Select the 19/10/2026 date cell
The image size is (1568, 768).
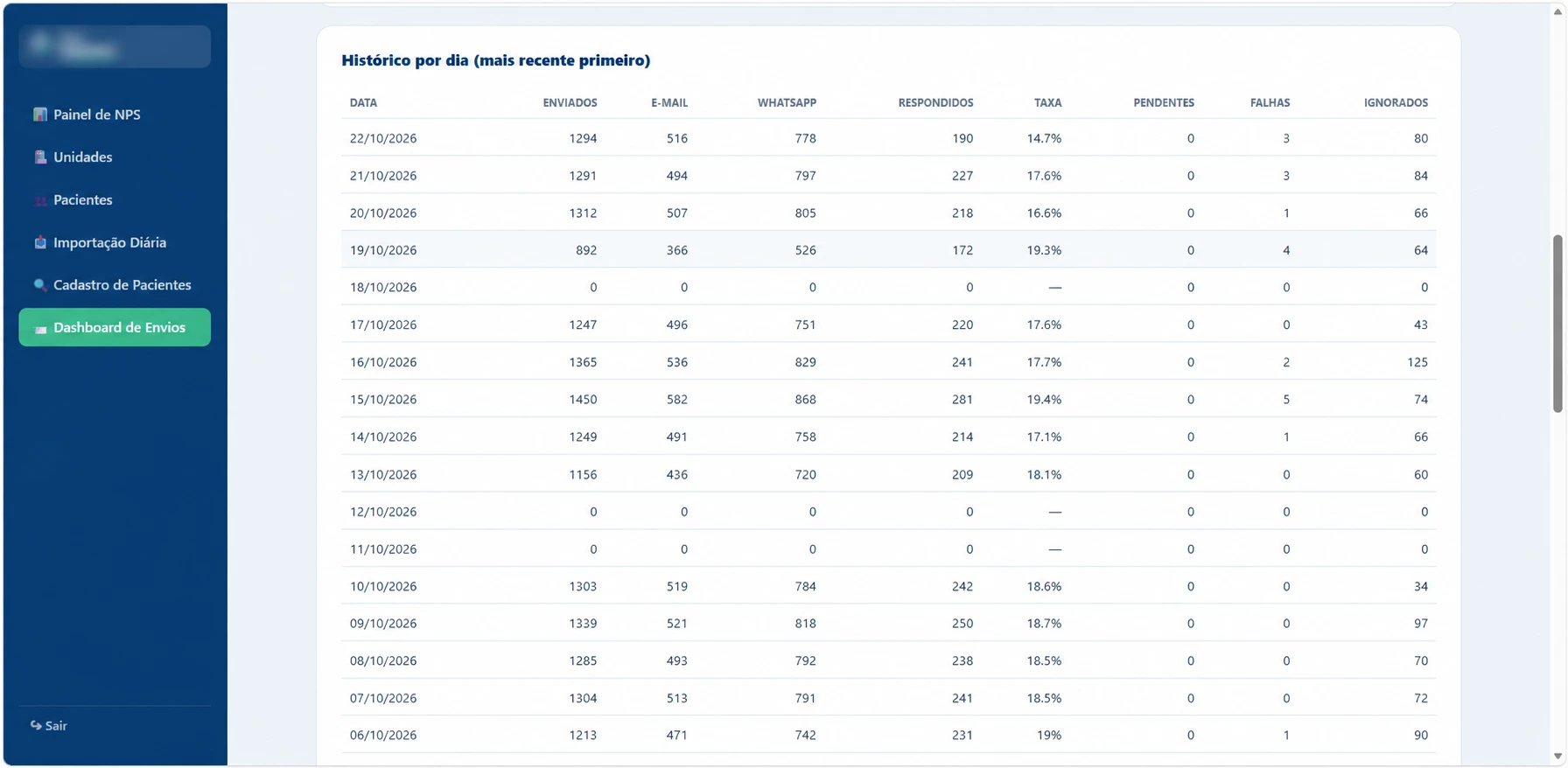383,250
